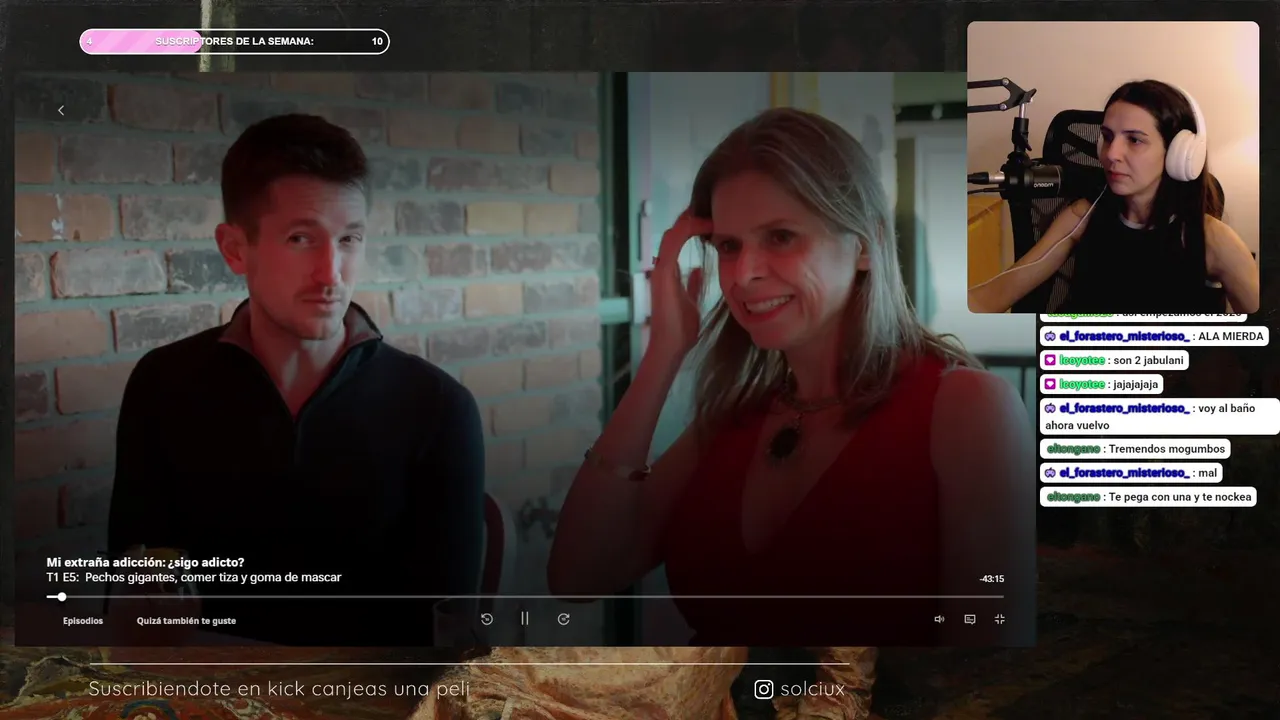The image size is (1280, 720).
Task: Click show title 'Mi extraña adicción: ¿sigo adicto?'
Action: tap(145, 562)
